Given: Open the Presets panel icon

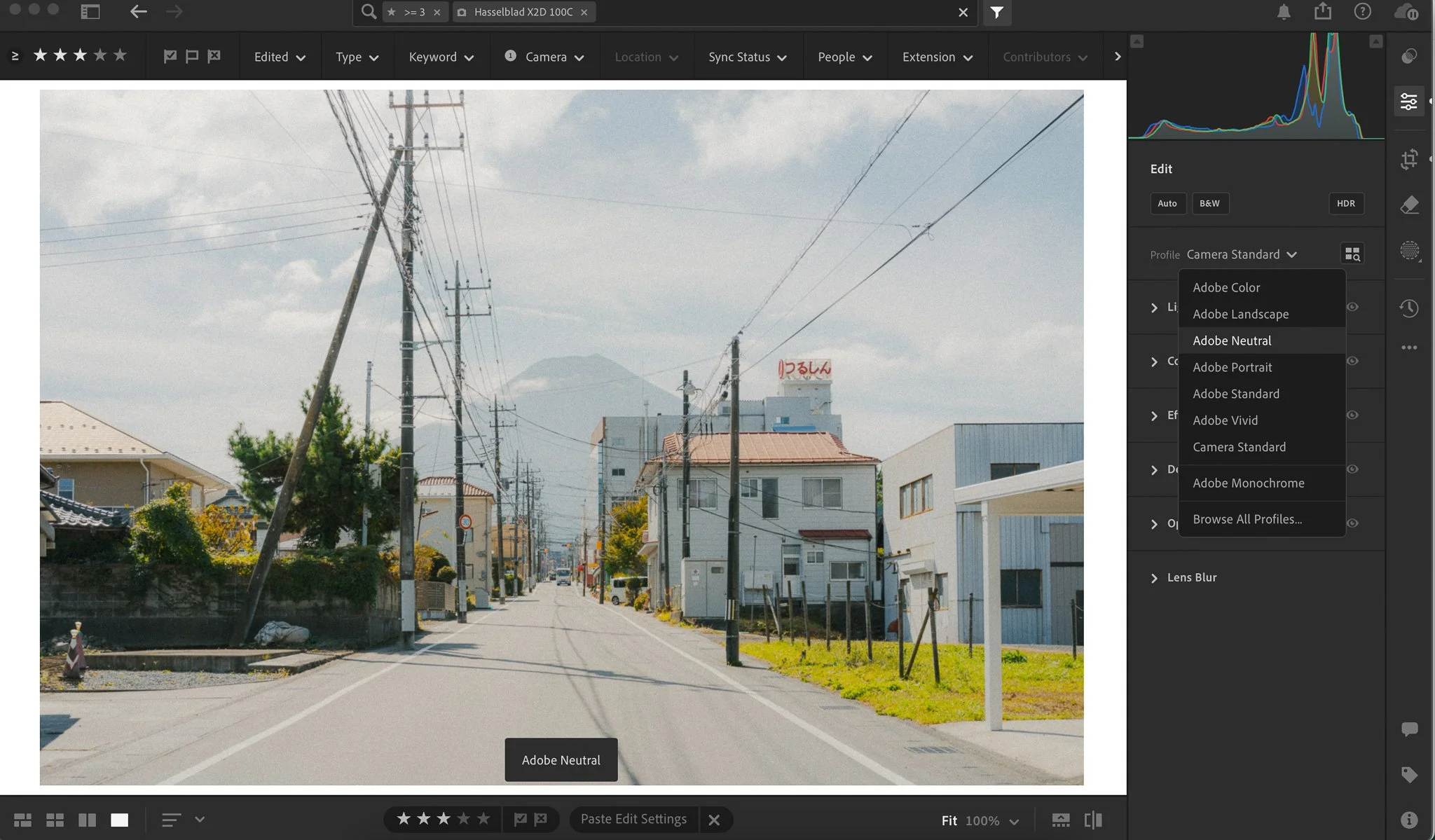Looking at the screenshot, I should tap(1409, 56).
